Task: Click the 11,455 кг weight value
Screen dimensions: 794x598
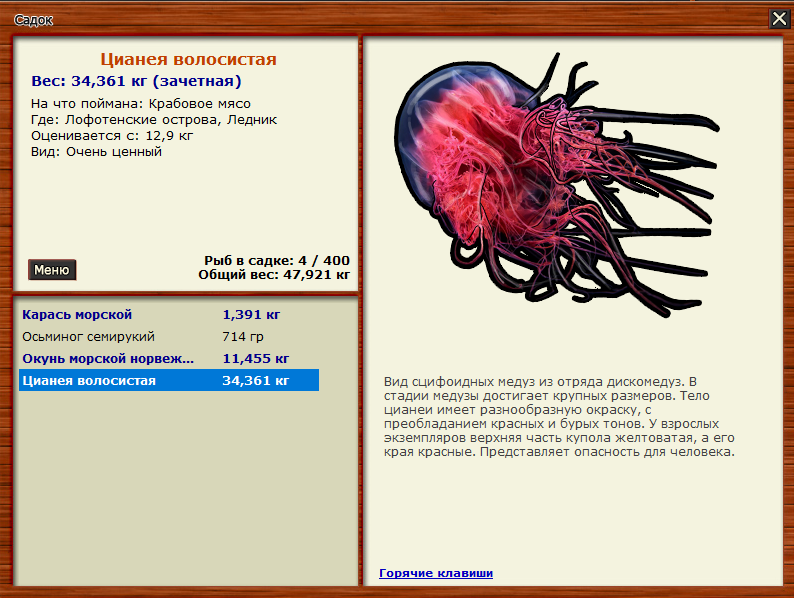Action: tap(256, 358)
